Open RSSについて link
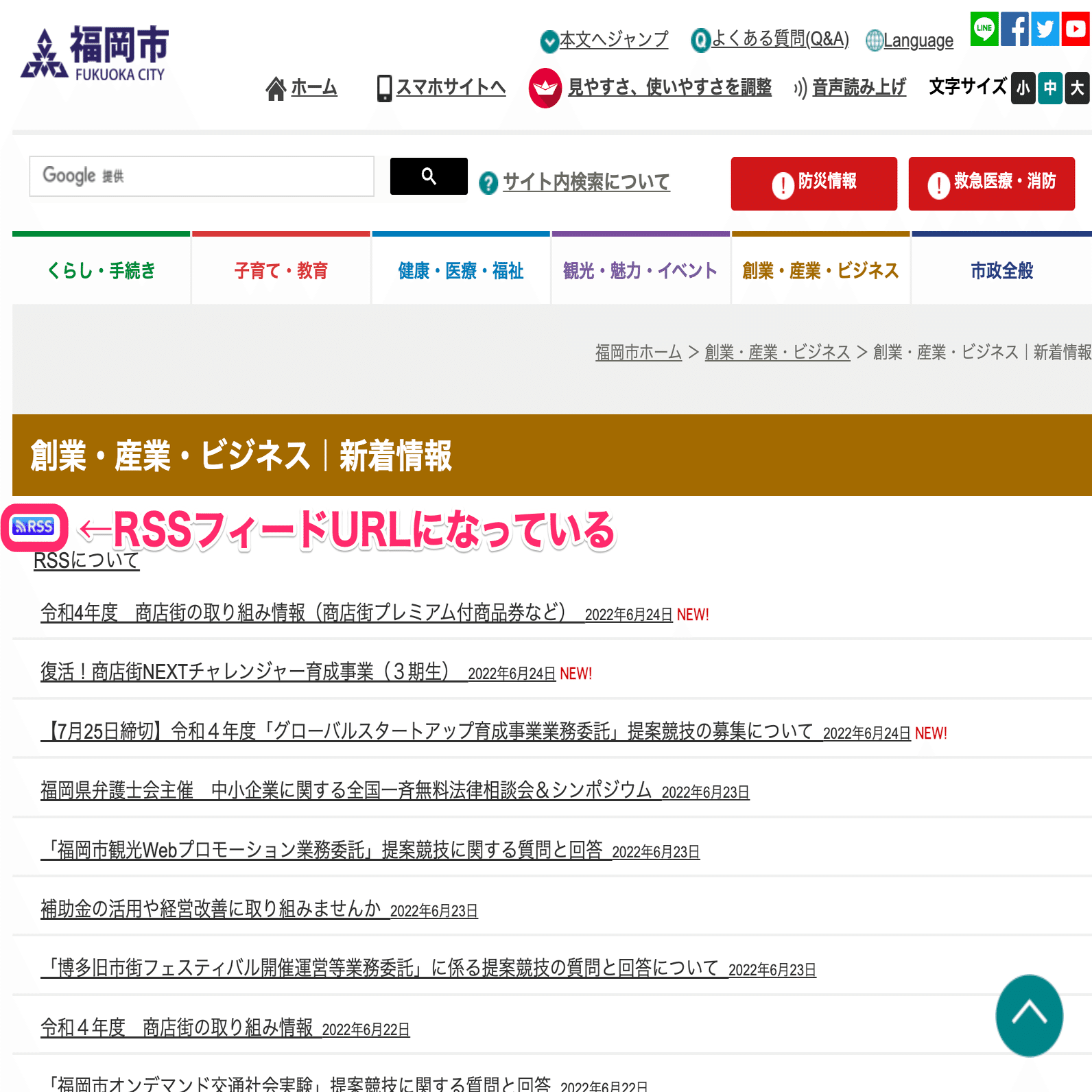This screenshot has width=1092, height=1092. point(86,560)
